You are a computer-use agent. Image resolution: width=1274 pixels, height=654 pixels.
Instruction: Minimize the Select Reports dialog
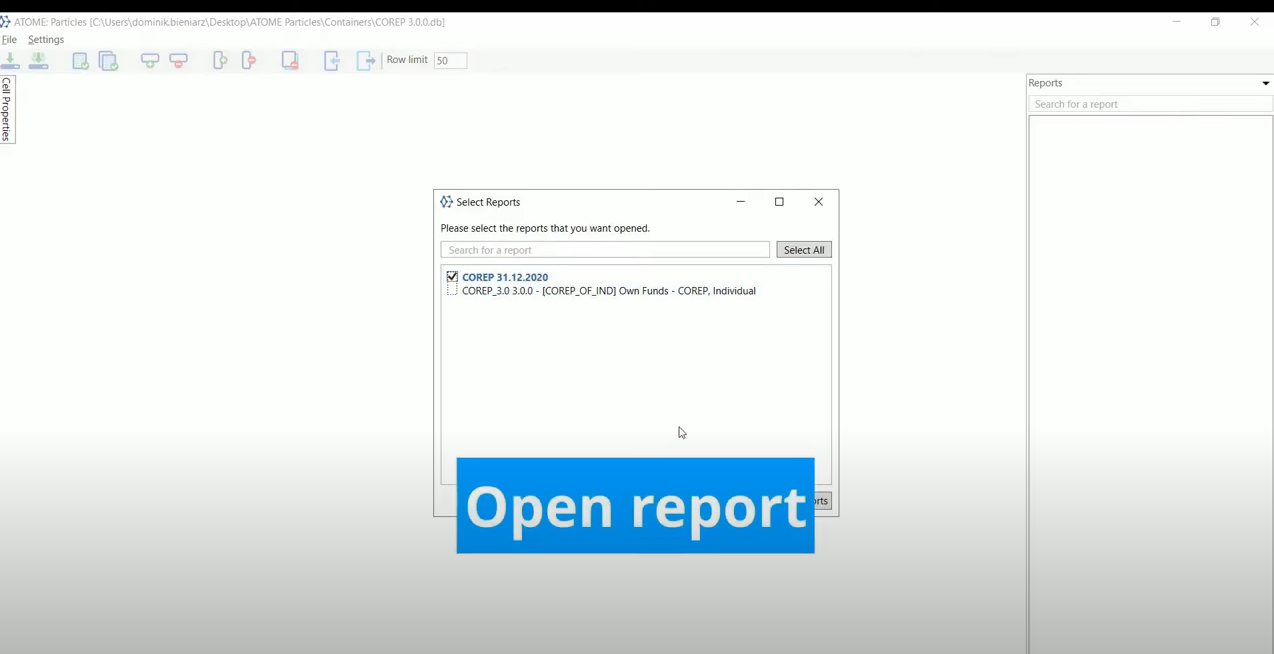pos(741,202)
